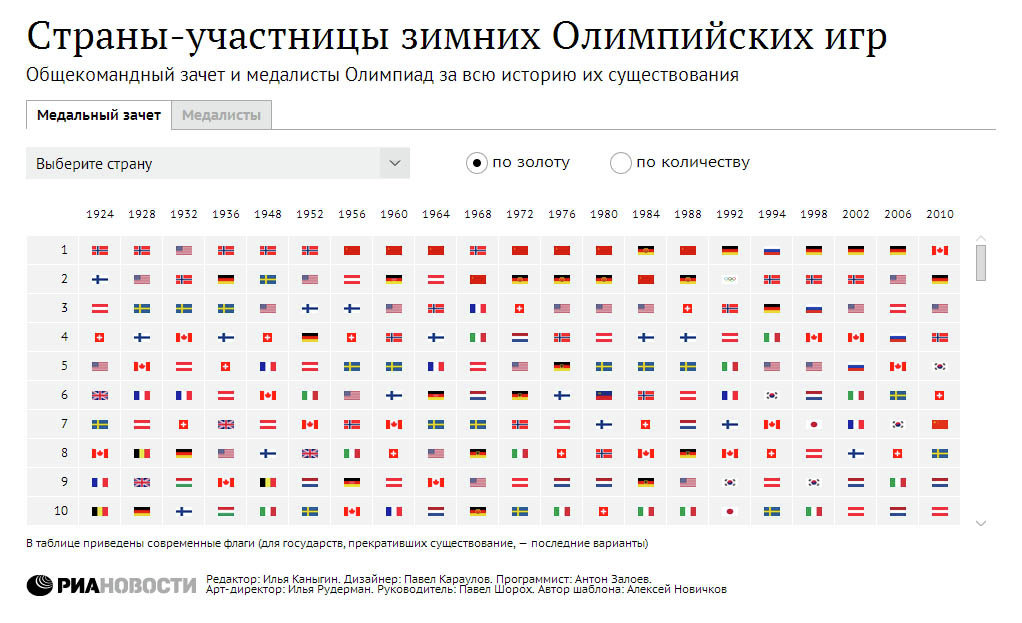Click the UK flag at rank 6 for 1924
This screenshot has height=623, width=1022.
(100, 396)
